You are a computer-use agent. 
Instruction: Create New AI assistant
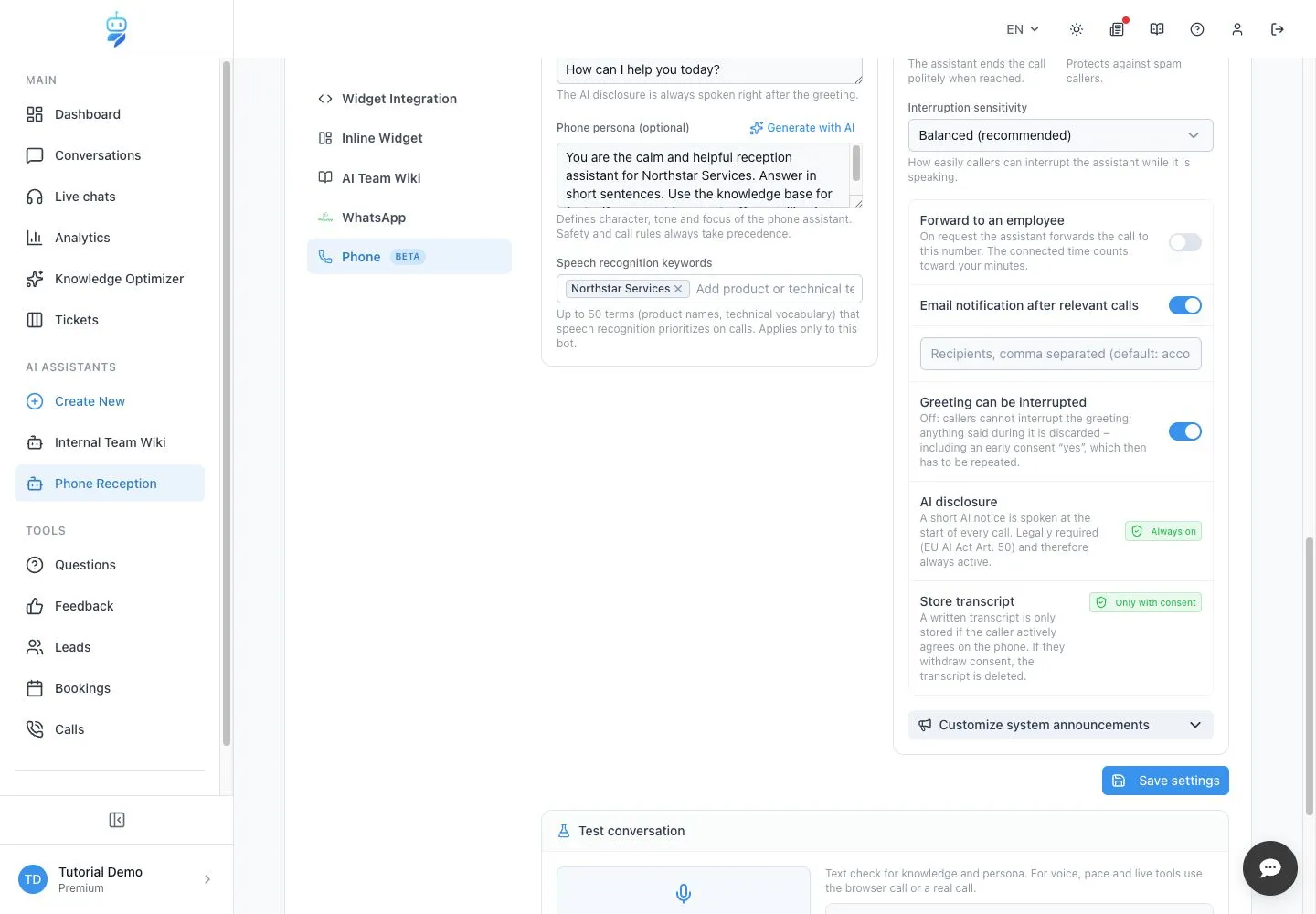(x=110, y=401)
